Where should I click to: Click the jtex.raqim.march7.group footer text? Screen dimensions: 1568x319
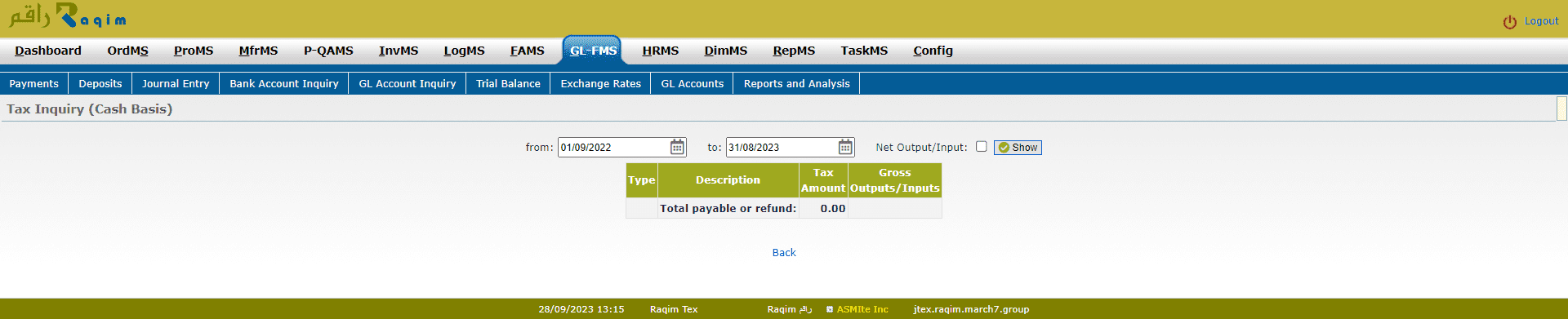971,309
